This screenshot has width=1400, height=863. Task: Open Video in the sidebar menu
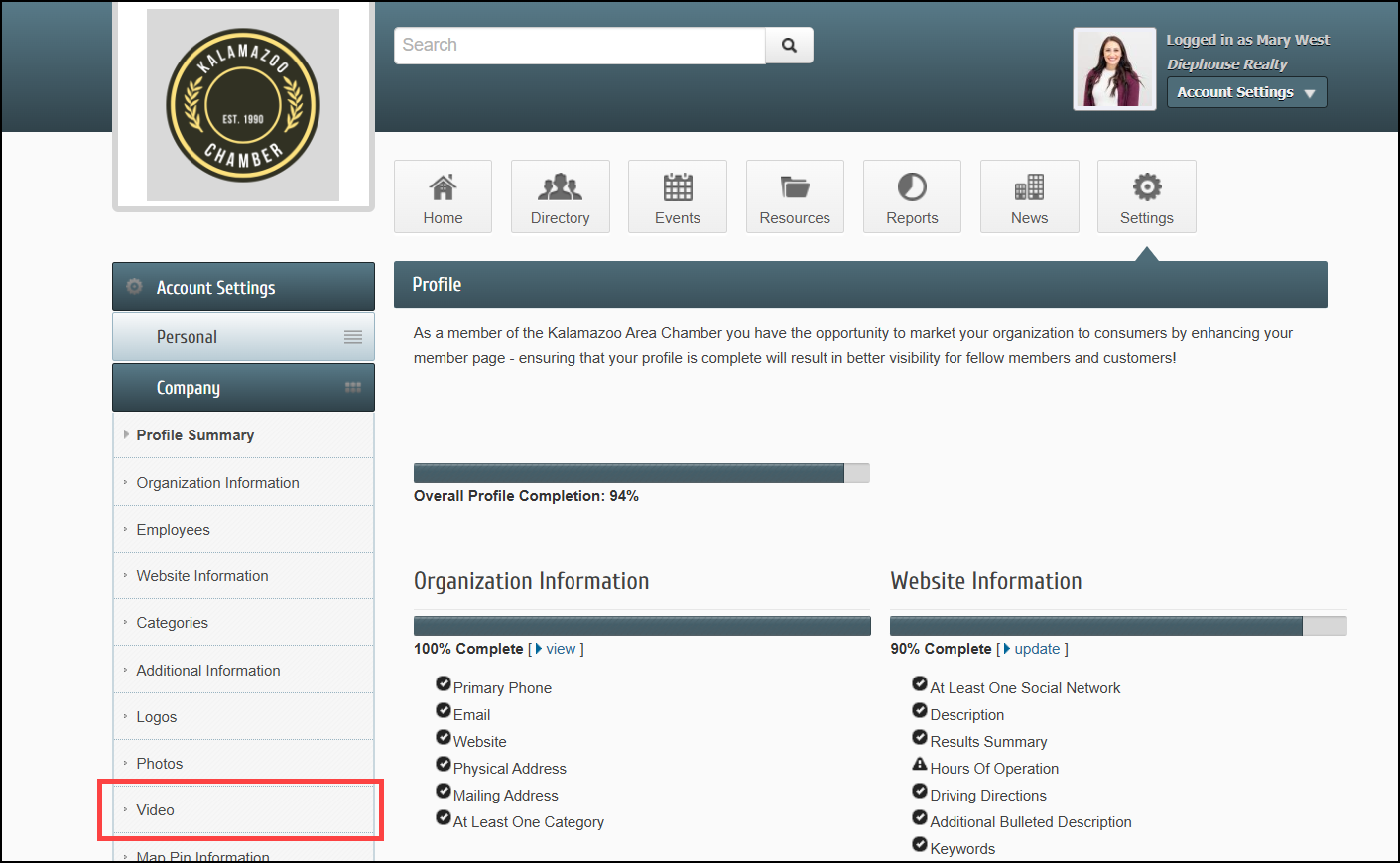pyautogui.click(x=156, y=810)
